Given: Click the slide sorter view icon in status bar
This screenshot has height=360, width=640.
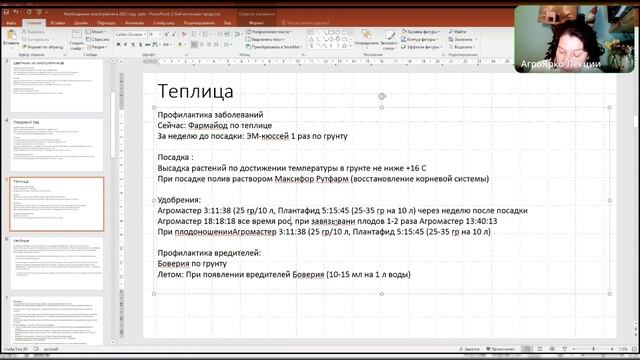Looking at the screenshot, I should [540, 349].
